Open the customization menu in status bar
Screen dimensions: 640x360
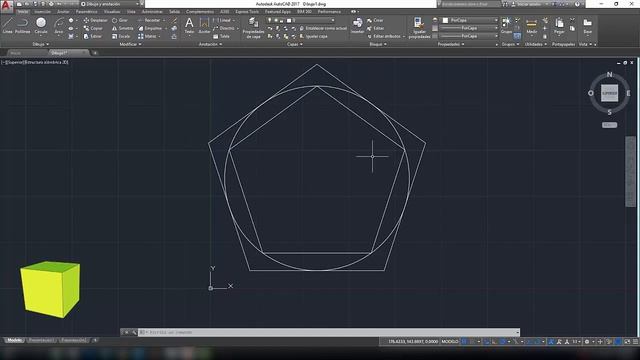636,342
